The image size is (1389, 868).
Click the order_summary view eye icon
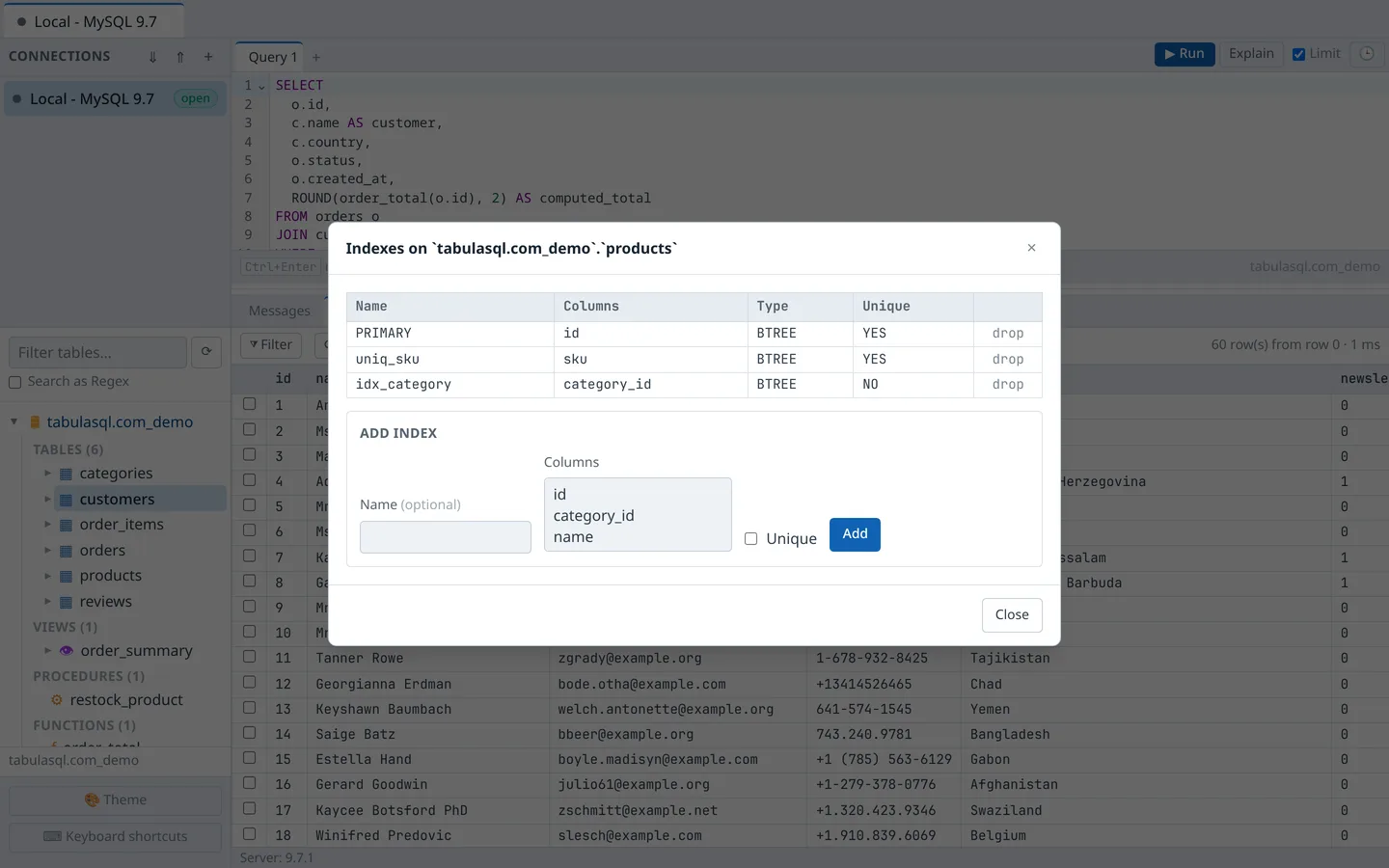67,651
